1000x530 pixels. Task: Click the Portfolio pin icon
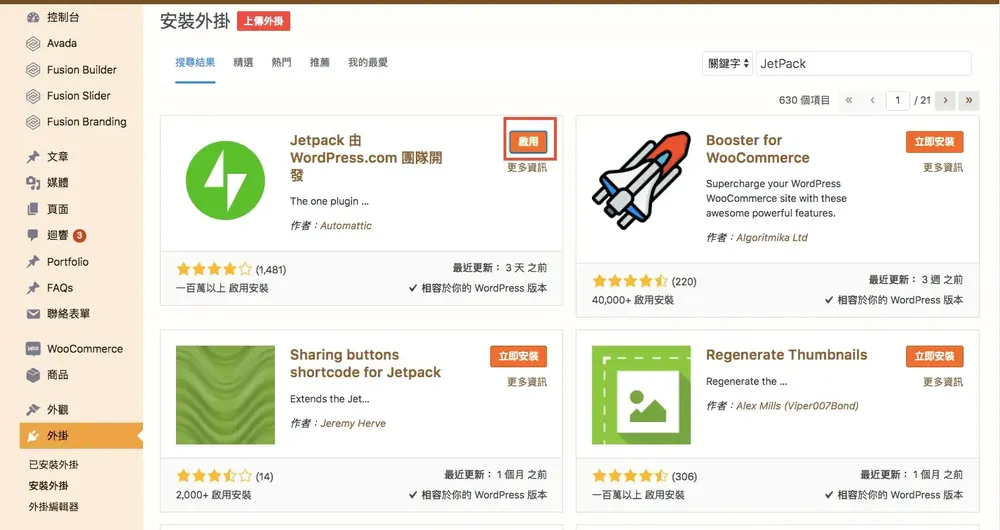pyautogui.click(x=33, y=261)
